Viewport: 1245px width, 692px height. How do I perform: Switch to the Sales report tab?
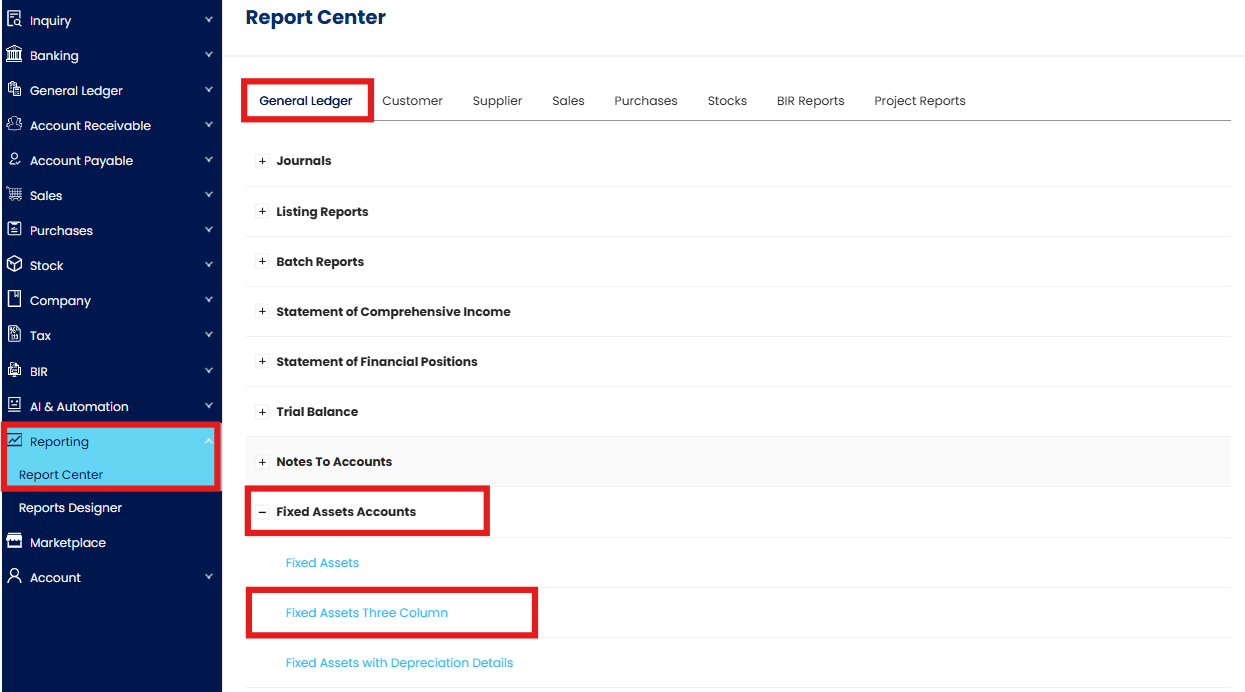568,100
